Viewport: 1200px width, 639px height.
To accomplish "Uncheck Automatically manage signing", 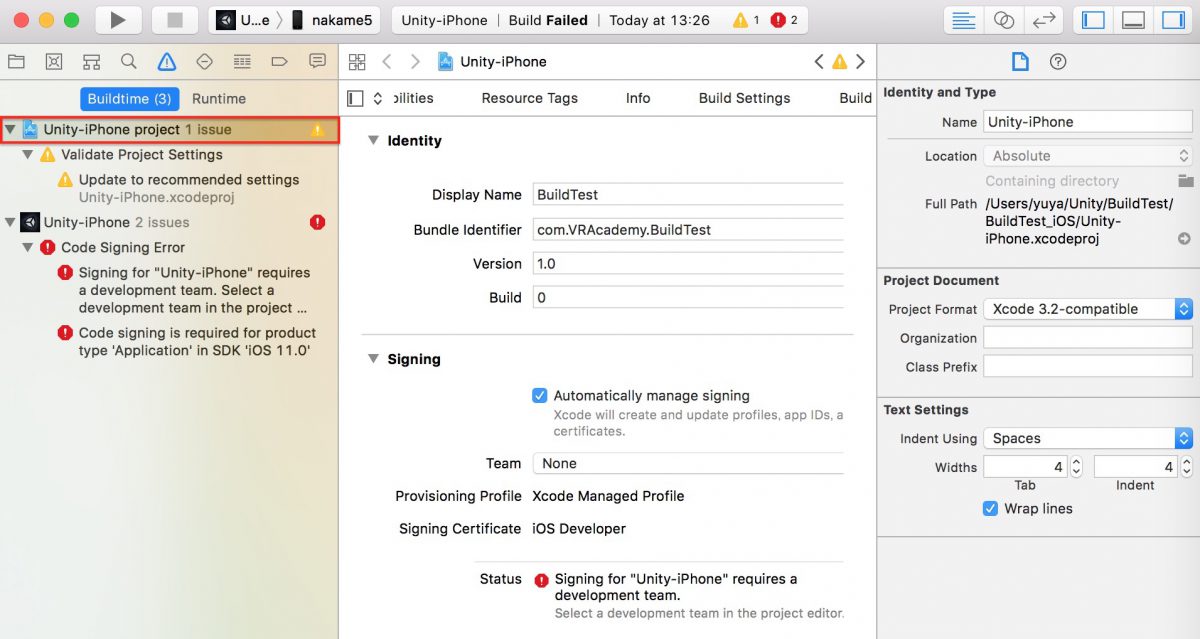I will (540, 395).
